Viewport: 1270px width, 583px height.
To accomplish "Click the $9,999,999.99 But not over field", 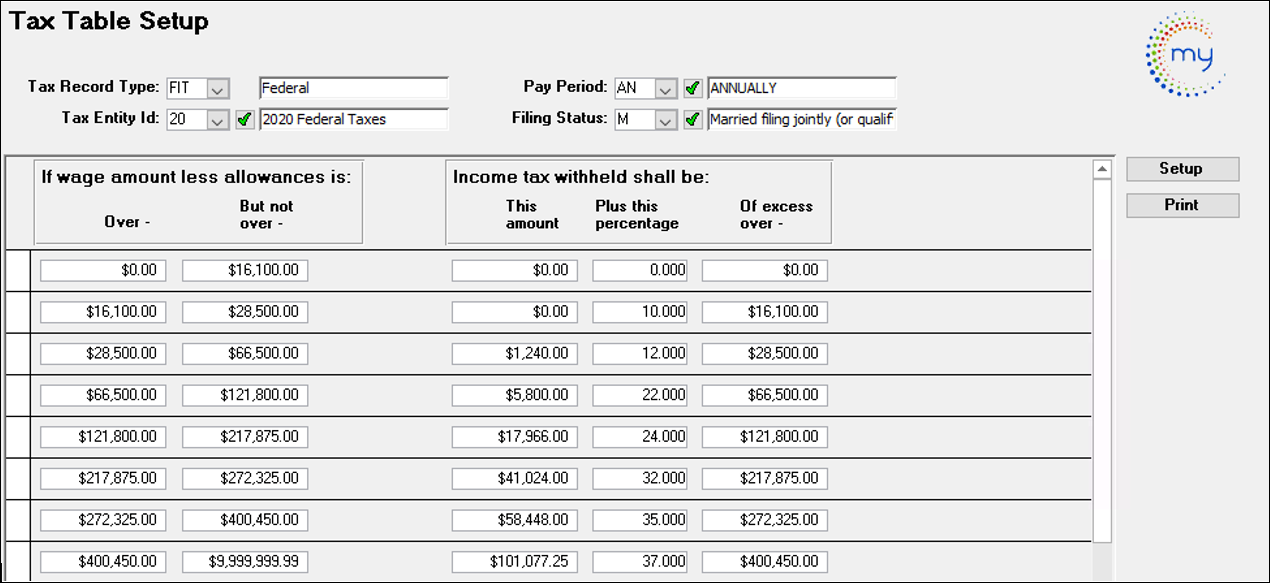I will (x=245, y=562).
